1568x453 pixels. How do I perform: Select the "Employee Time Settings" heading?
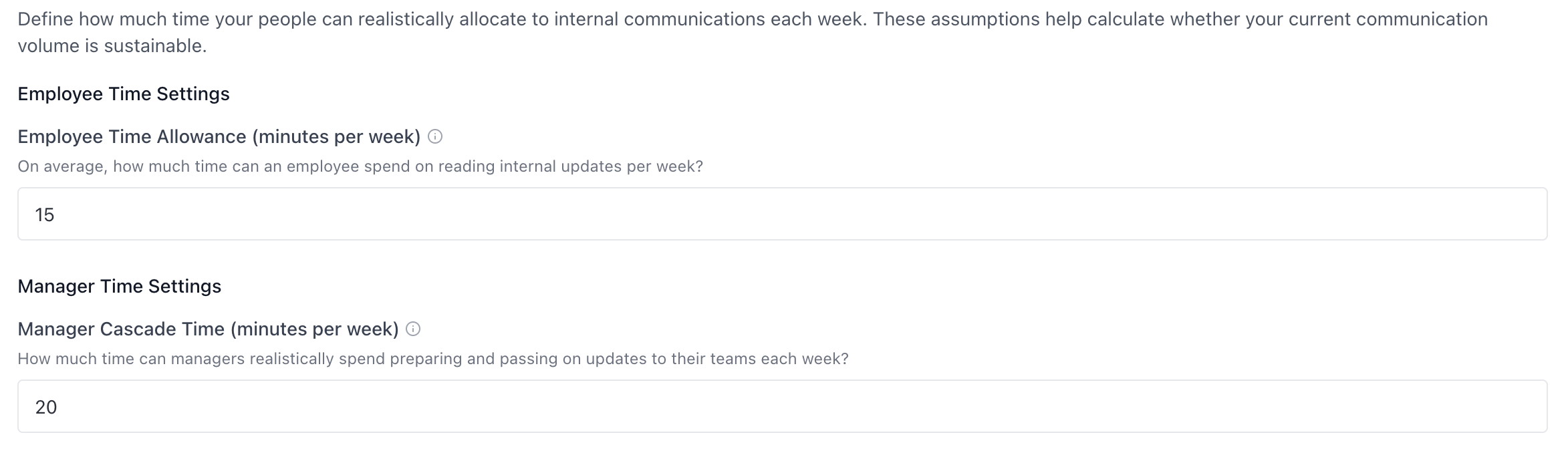click(x=124, y=94)
